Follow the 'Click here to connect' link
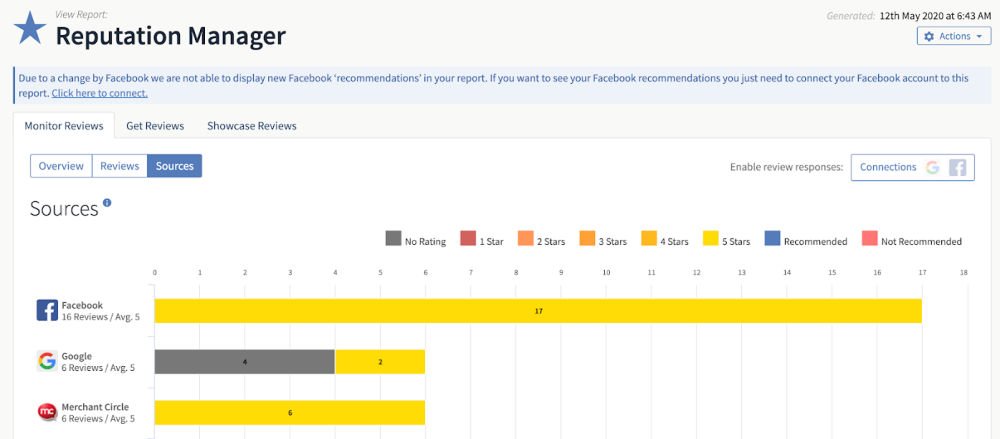 pyautogui.click(x=99, y=93)
